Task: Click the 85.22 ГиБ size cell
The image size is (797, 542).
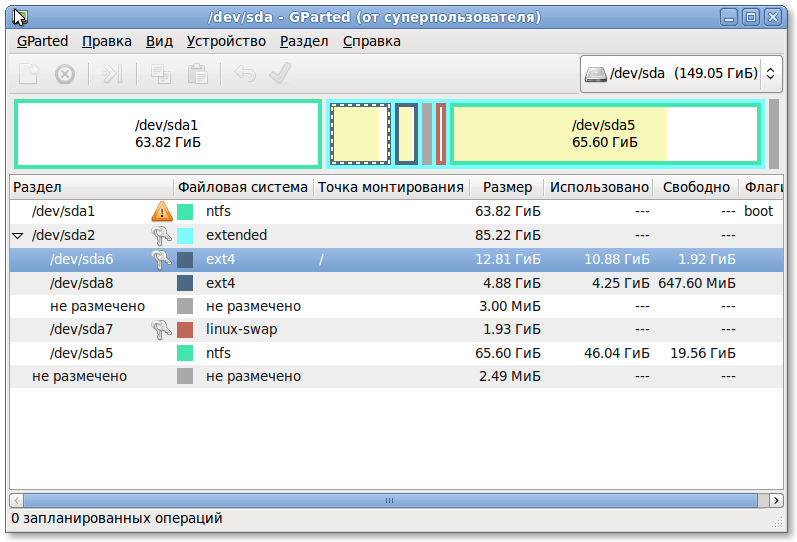Action: 508,235
